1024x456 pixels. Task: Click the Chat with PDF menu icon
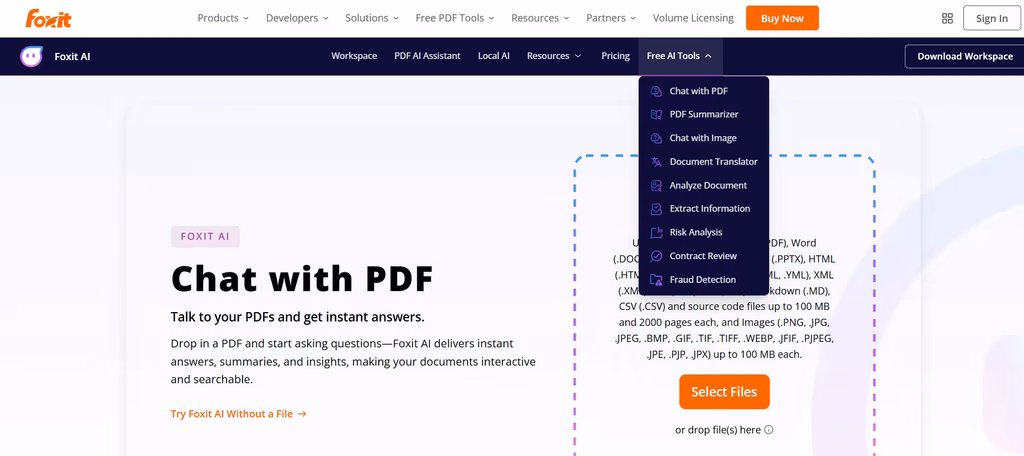656,91
